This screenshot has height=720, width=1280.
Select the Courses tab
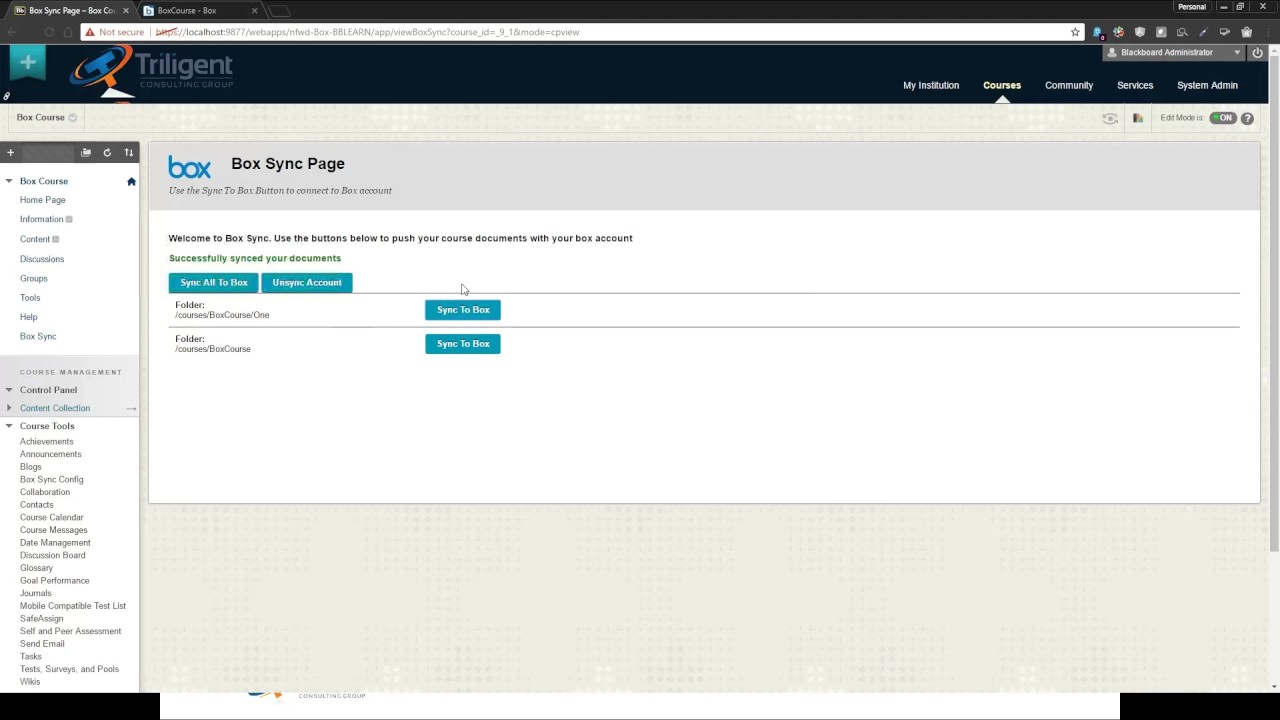[1002, 85]
